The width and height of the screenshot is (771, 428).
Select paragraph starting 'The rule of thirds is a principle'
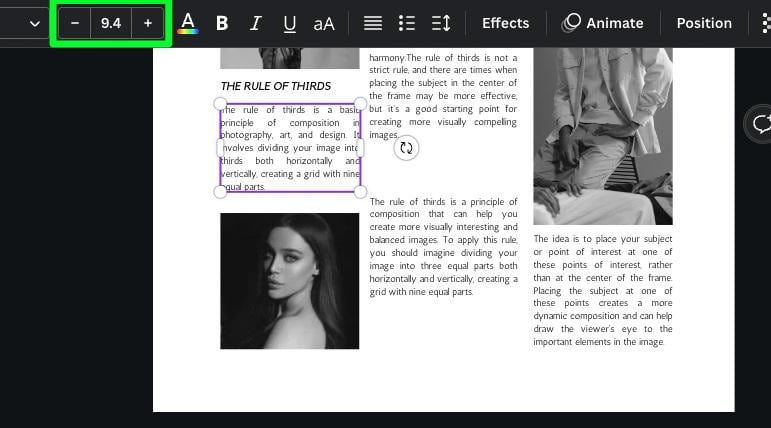tap(444, 246)
